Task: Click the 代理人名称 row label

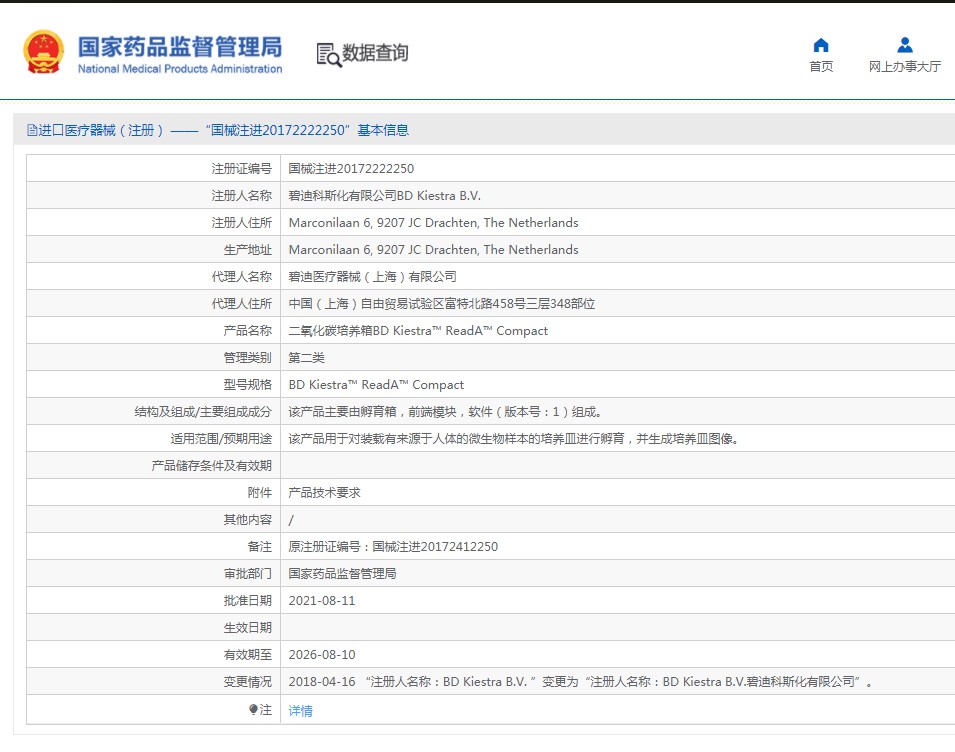Action: [x=241, y=276]
